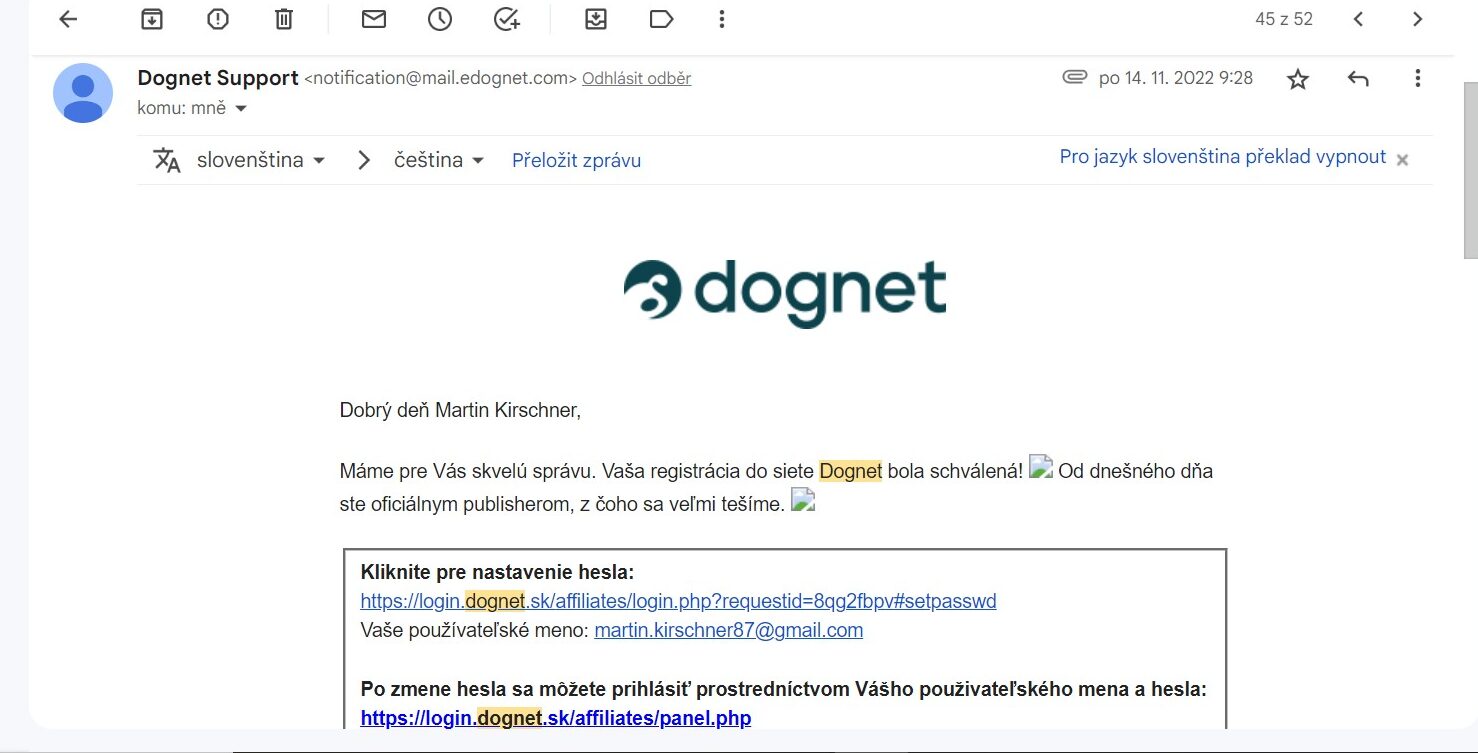Screen dimensions: 1478x753
Task: Click the attachment paperclip icon
Action: (x=1075, y=77)
